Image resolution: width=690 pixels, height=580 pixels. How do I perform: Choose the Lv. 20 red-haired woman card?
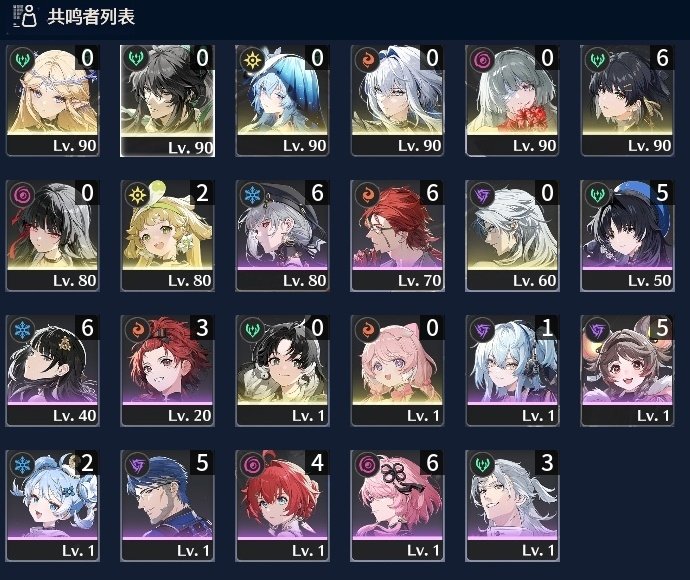point(168,371)
